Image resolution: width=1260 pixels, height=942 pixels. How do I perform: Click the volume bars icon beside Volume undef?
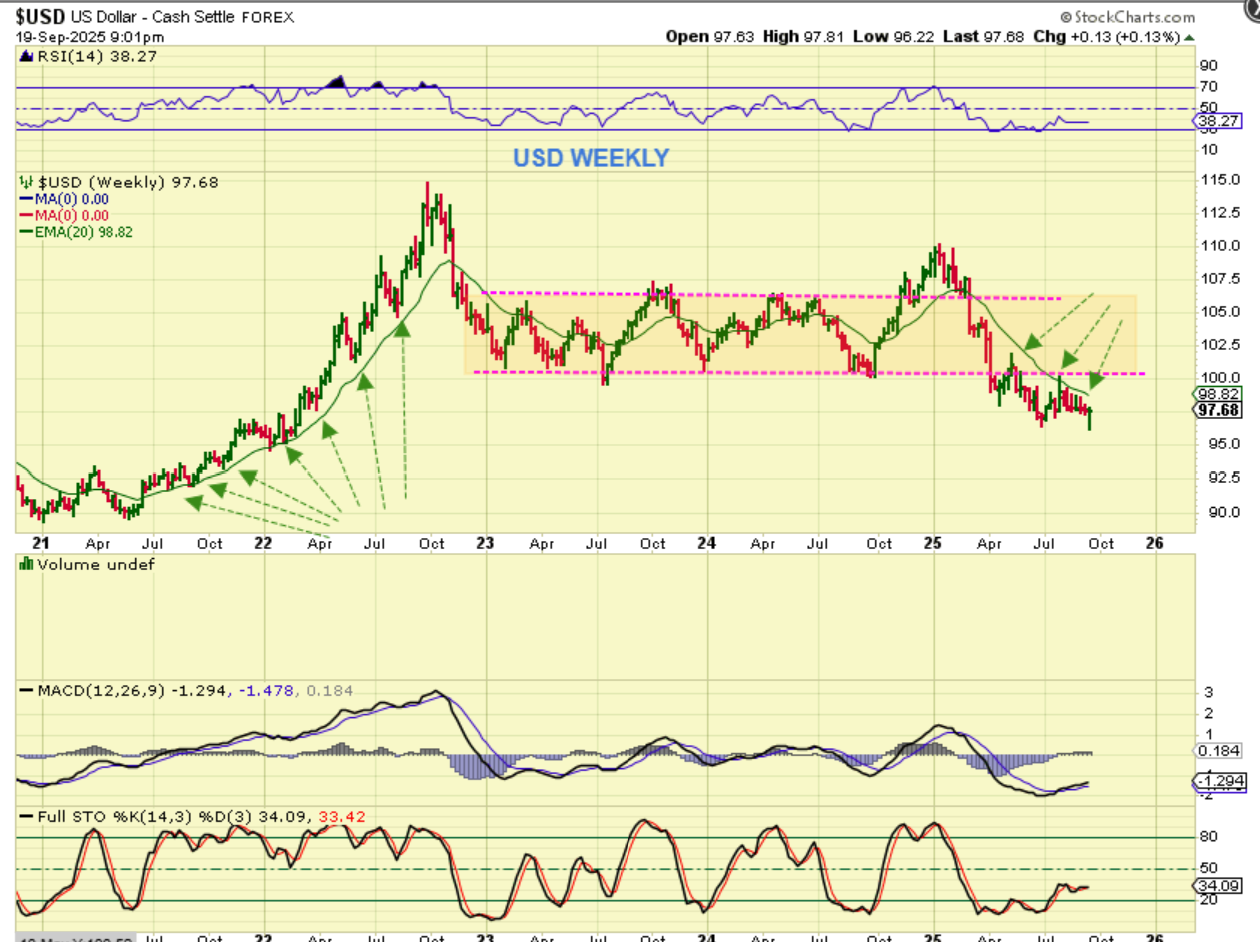coord(25,564)
